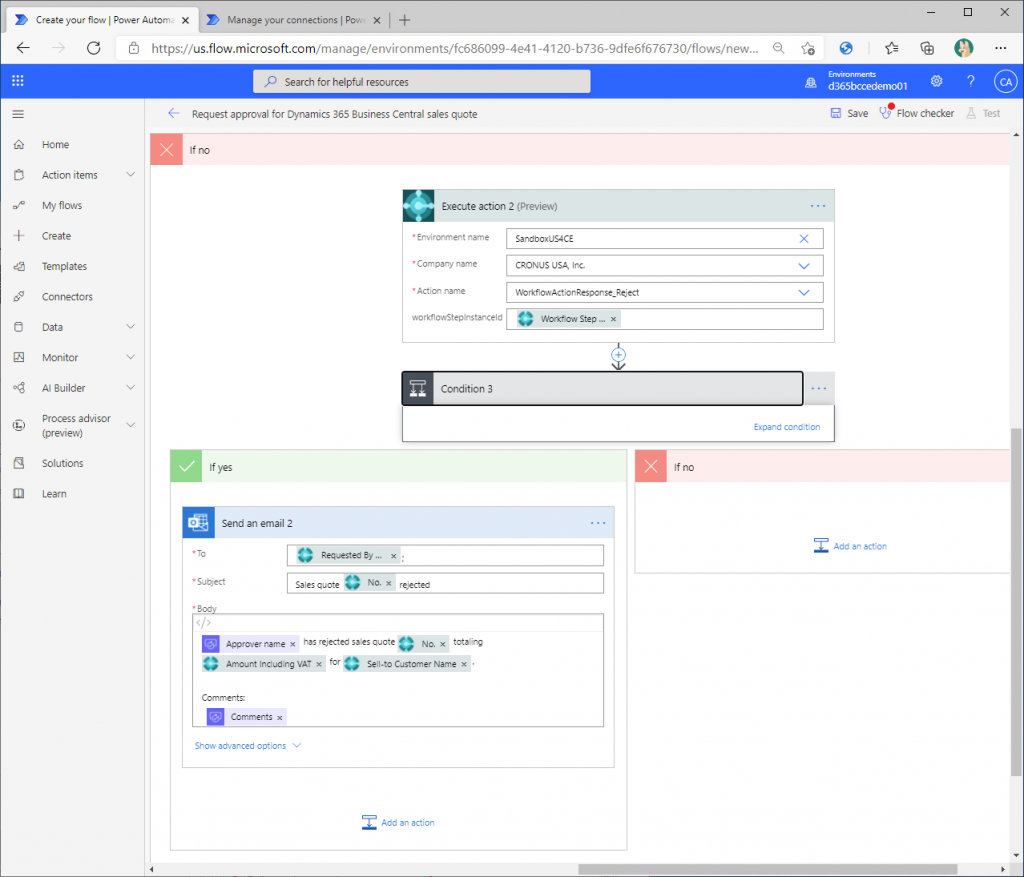Switch to Manage your connections tab
Screen dimensions: 1024x877
pos(295,20)
